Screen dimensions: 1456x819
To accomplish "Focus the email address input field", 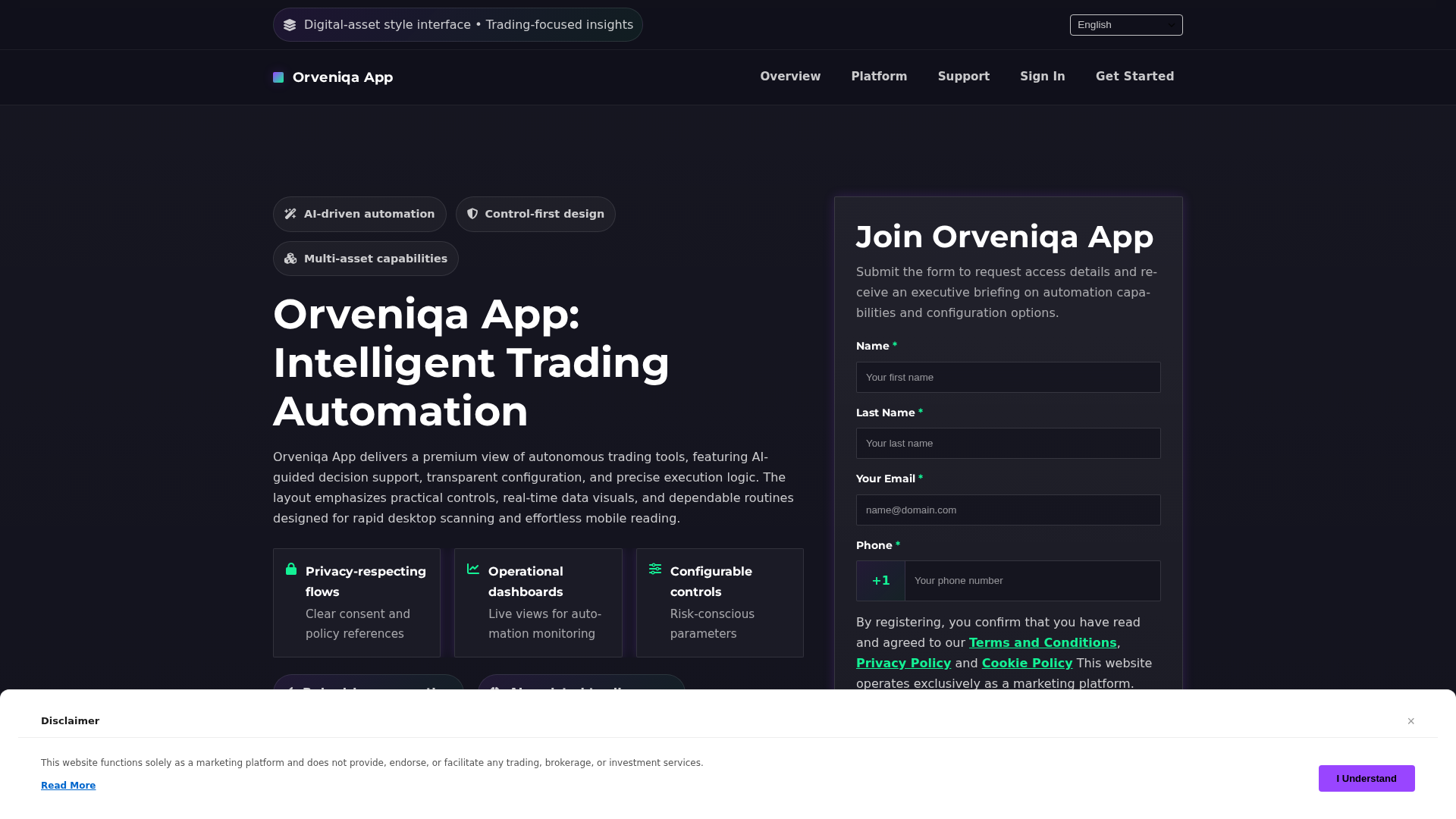I will 1008,510.
